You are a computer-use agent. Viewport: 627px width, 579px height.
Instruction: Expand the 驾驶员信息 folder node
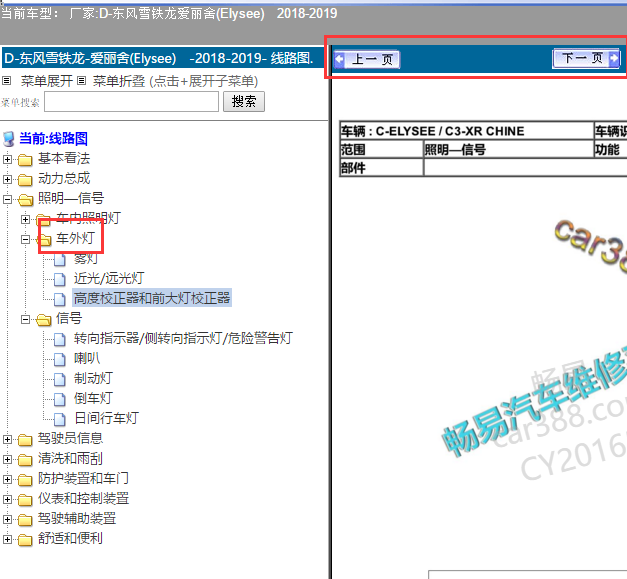click(x=7, y=439)
